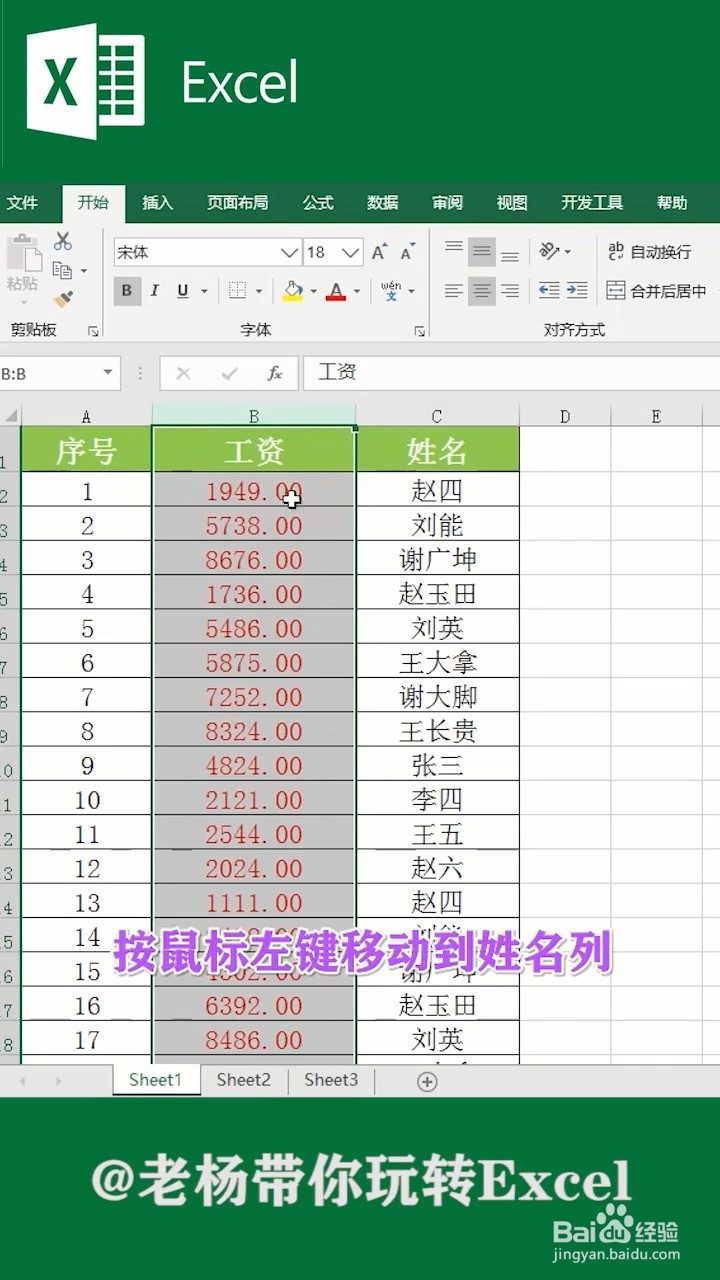Enable 自动换行 wrap text

649,252
